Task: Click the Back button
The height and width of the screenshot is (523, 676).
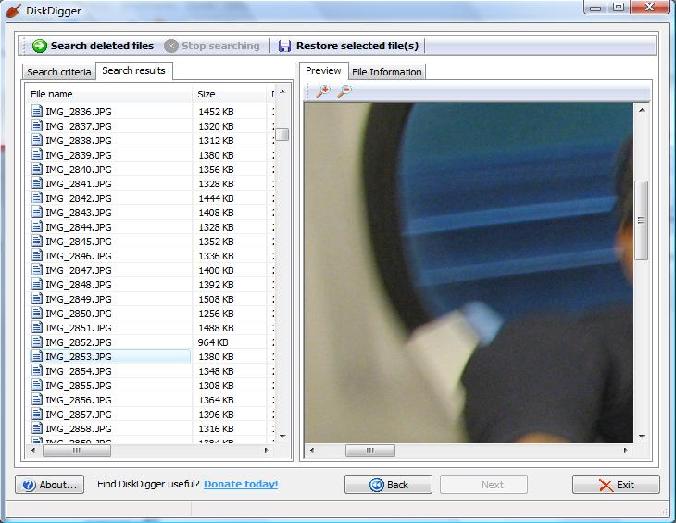Action: pyautogui.click(x=388, y=485)
